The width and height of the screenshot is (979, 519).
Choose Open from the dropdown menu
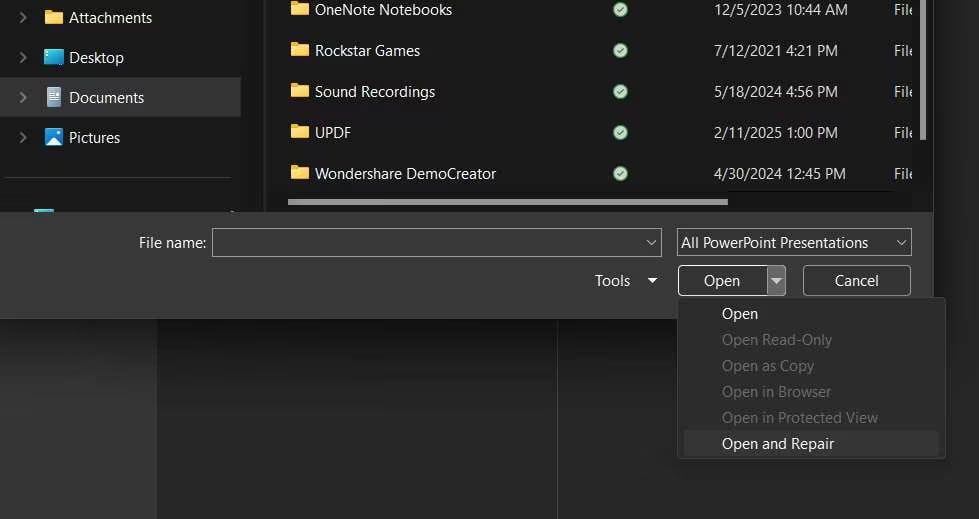click(740, 314)
